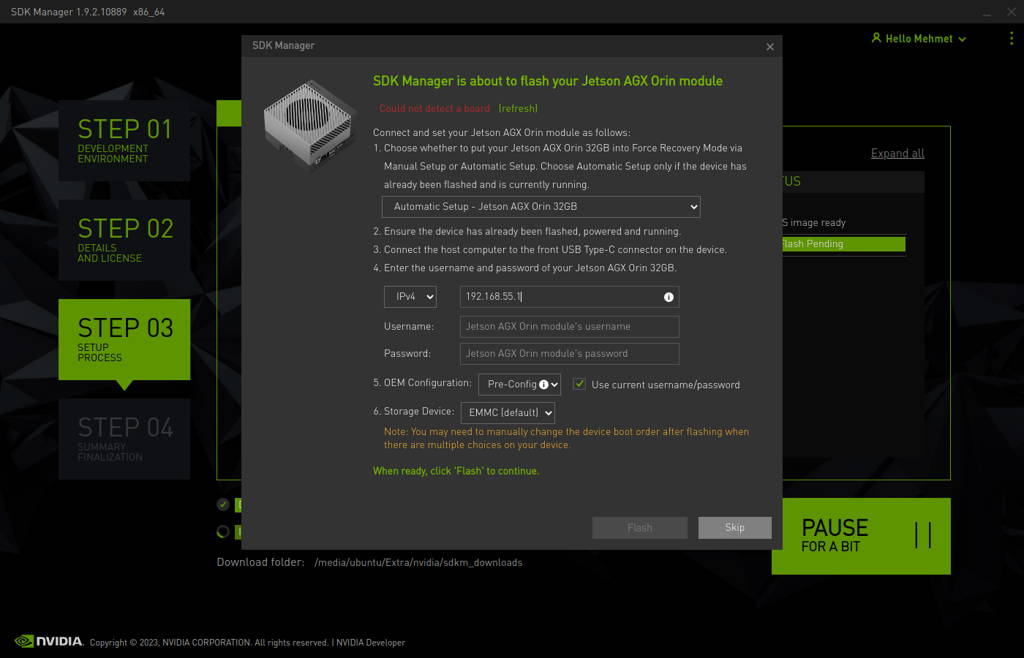This screenshot has width=1024, height=658.
Task: Expand the Hello Mehmet account menu
Action: click(x=919, y=39)
